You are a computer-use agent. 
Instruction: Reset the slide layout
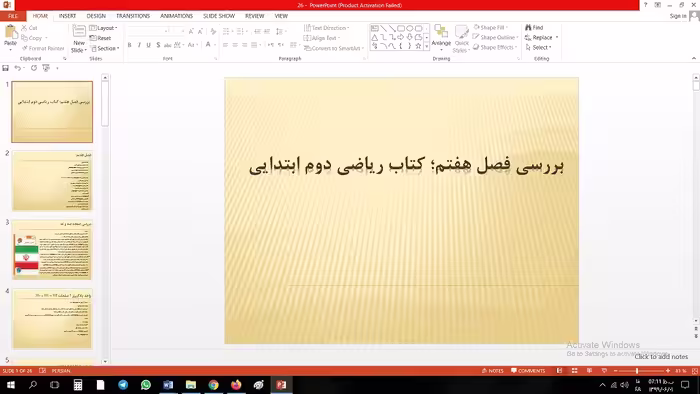[x=100, y=38]
